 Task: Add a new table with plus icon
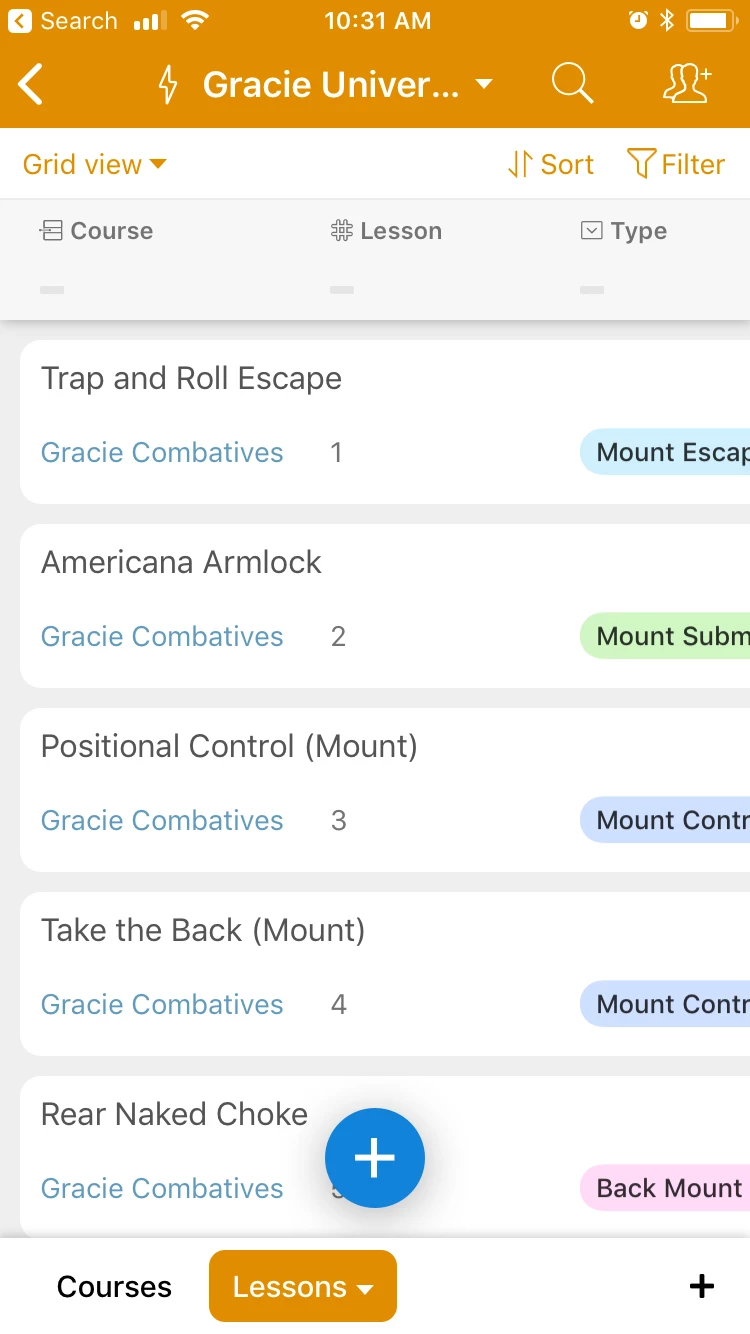(702, 1286)
